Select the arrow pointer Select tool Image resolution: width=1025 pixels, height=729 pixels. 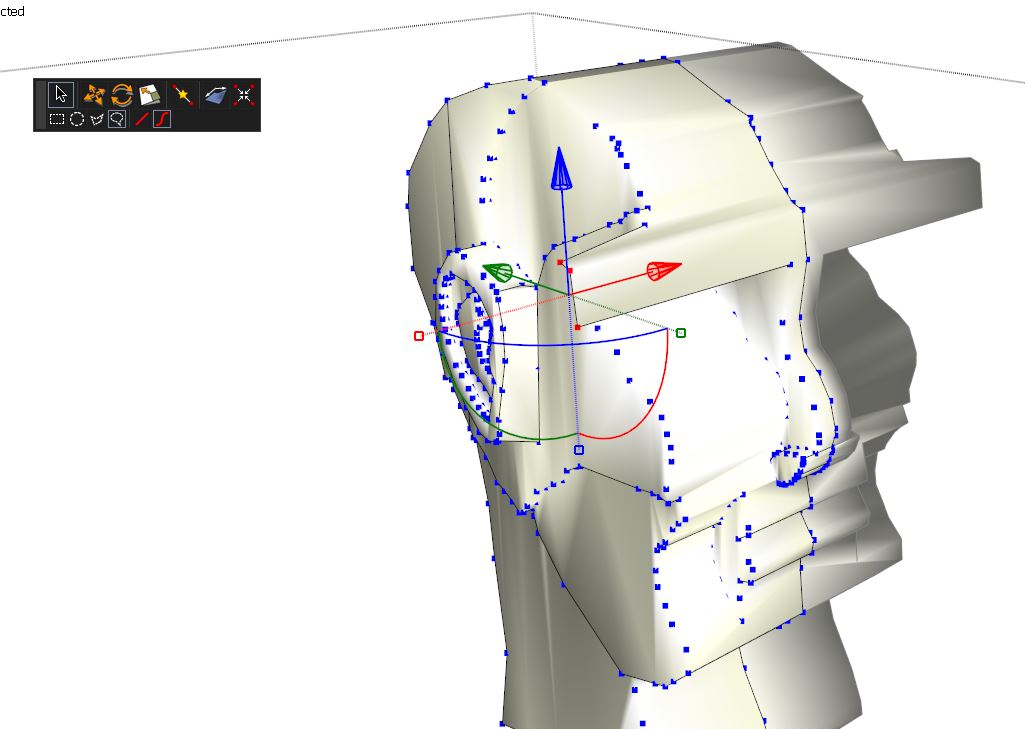click(x=61, y=95)
